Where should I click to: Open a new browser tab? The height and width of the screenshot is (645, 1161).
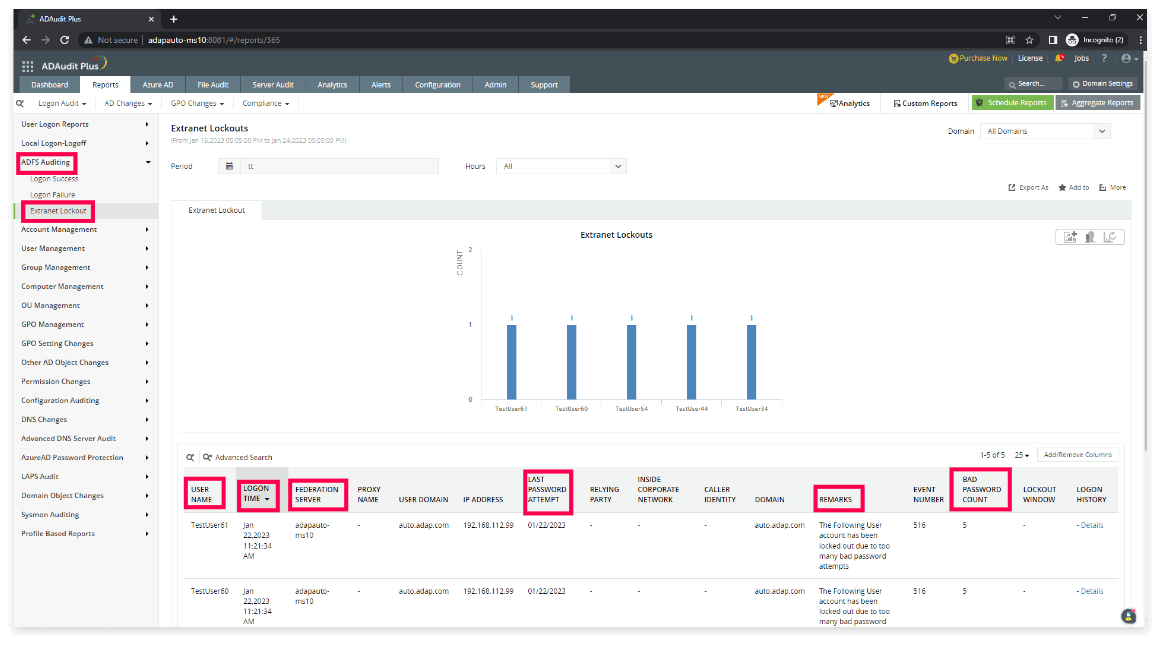pos(173,19)
